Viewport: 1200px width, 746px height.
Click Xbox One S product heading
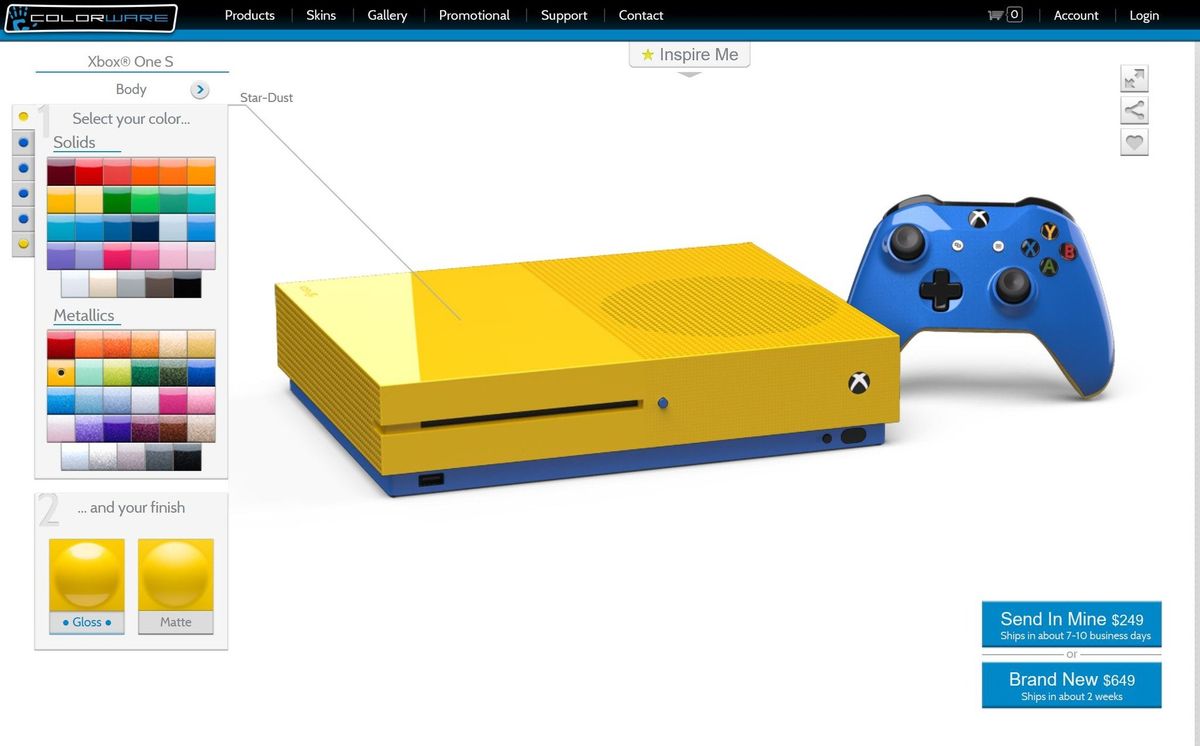[131, 61]
